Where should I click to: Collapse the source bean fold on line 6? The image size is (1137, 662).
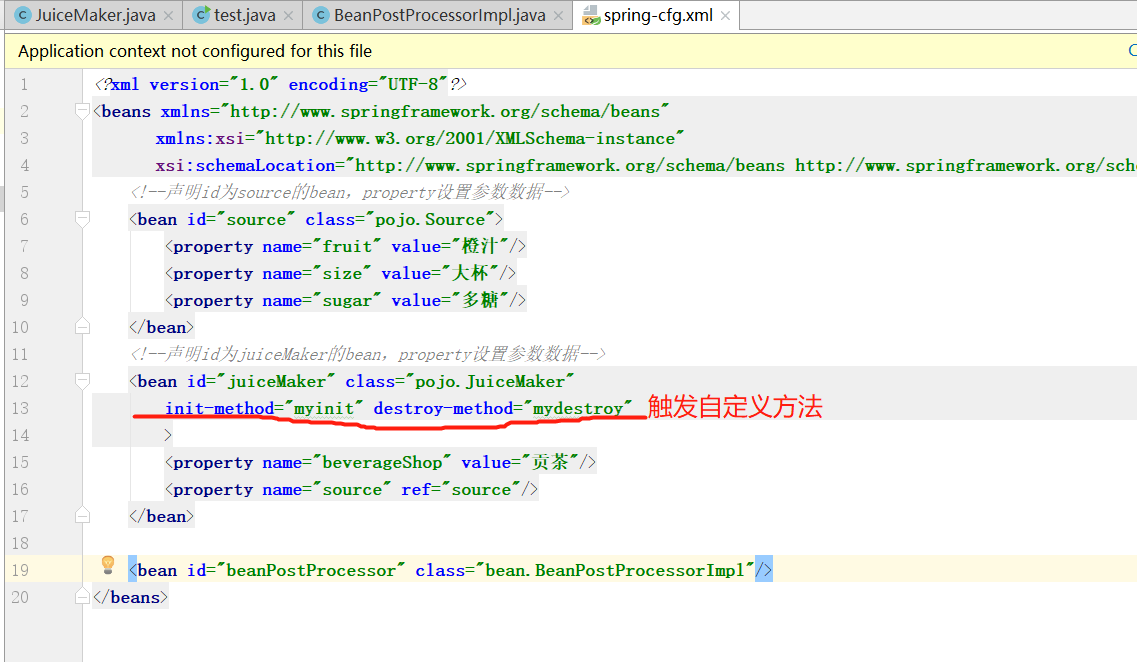coord(82,218)
